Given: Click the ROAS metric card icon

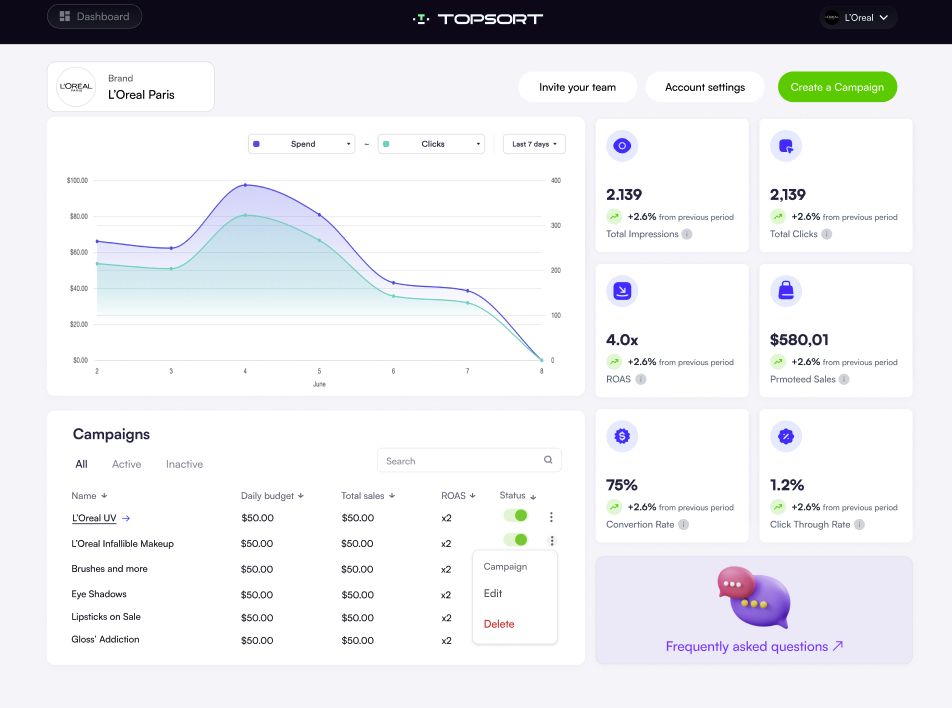Looking at the screenshot, I should pos(622,291).
